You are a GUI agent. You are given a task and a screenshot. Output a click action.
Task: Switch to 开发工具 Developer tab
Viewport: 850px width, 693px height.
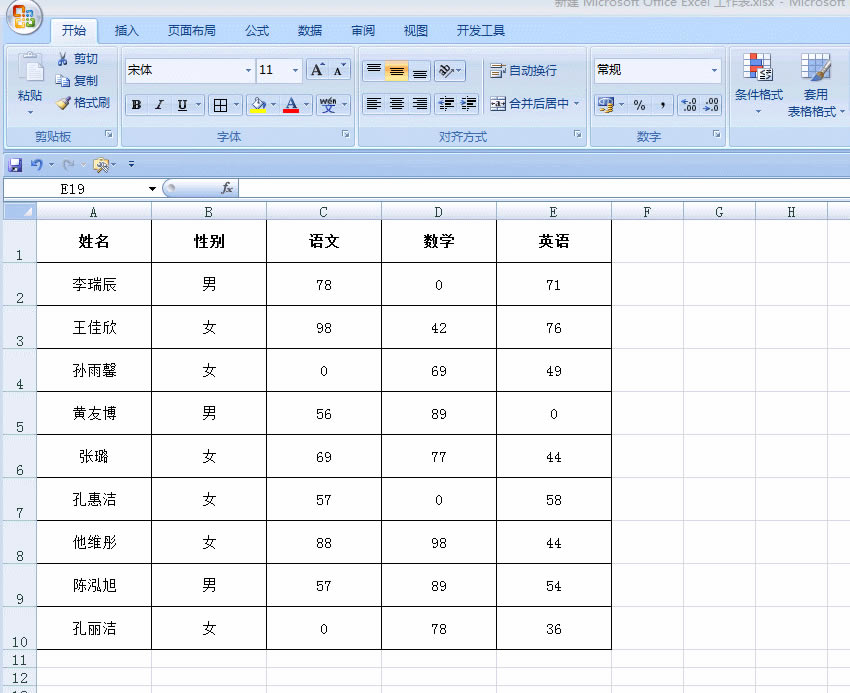480,30
